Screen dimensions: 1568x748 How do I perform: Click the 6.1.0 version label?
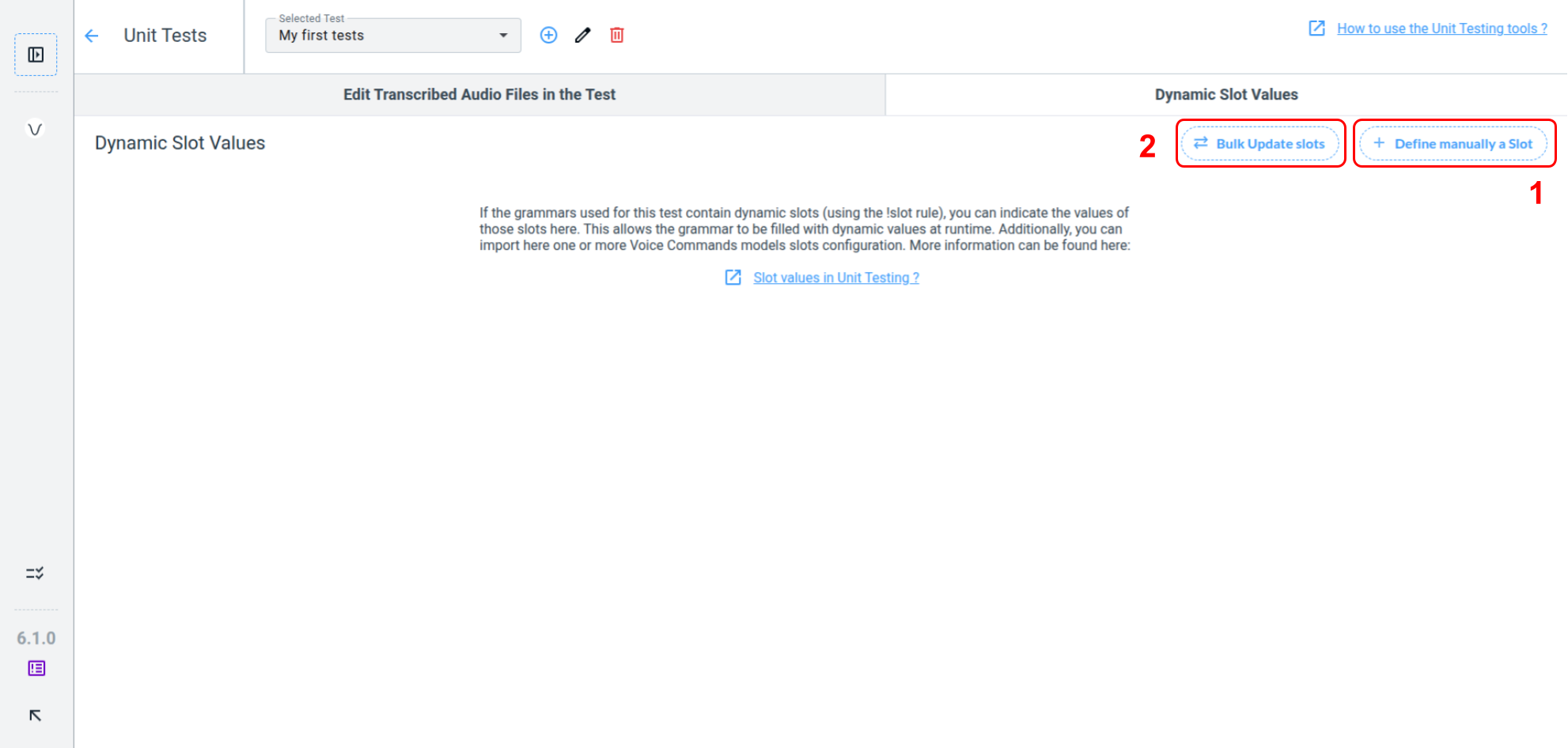click(36, 638)
